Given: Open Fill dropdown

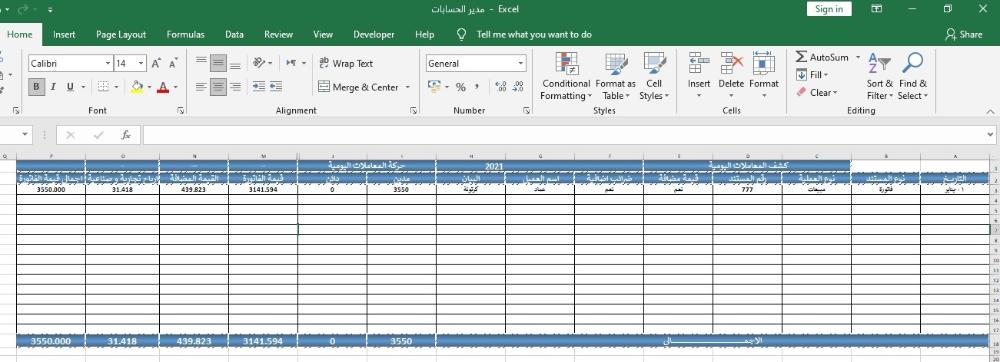Looking at the screenshot, I should 812,75.
